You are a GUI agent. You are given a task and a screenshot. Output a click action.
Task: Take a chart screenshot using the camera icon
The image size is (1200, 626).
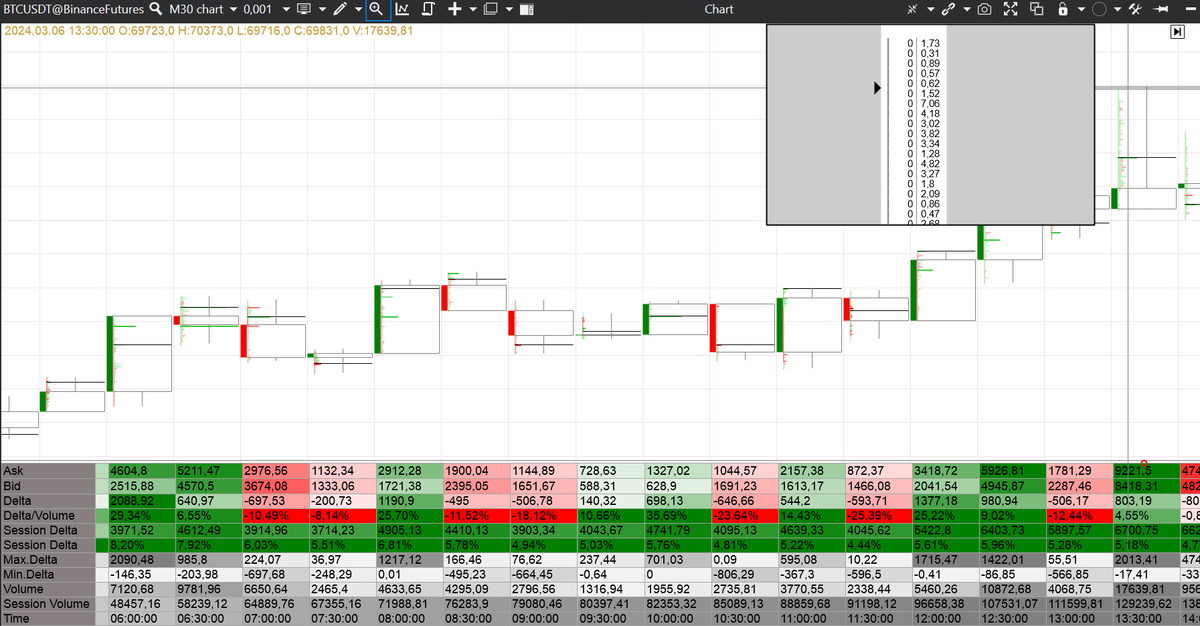point(985,9)
